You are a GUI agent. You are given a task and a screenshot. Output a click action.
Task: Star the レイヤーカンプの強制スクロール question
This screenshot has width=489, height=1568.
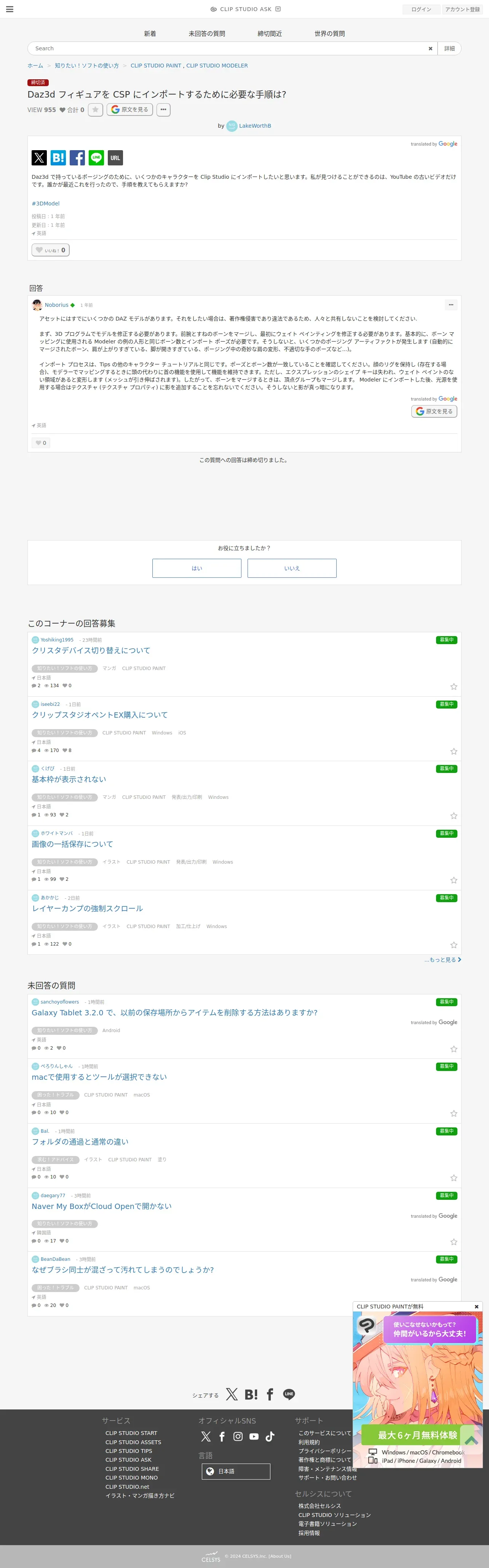click(454, 945)
